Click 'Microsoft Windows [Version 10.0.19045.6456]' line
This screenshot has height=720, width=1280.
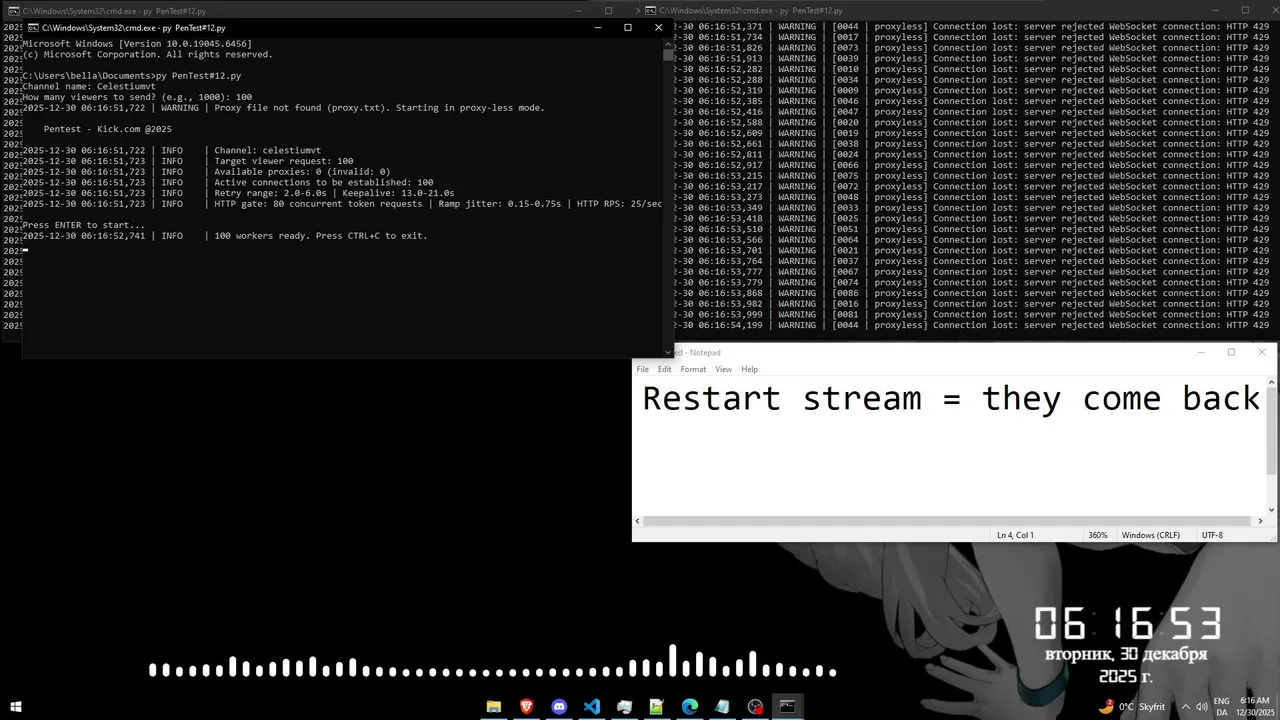tap(137, 44)
